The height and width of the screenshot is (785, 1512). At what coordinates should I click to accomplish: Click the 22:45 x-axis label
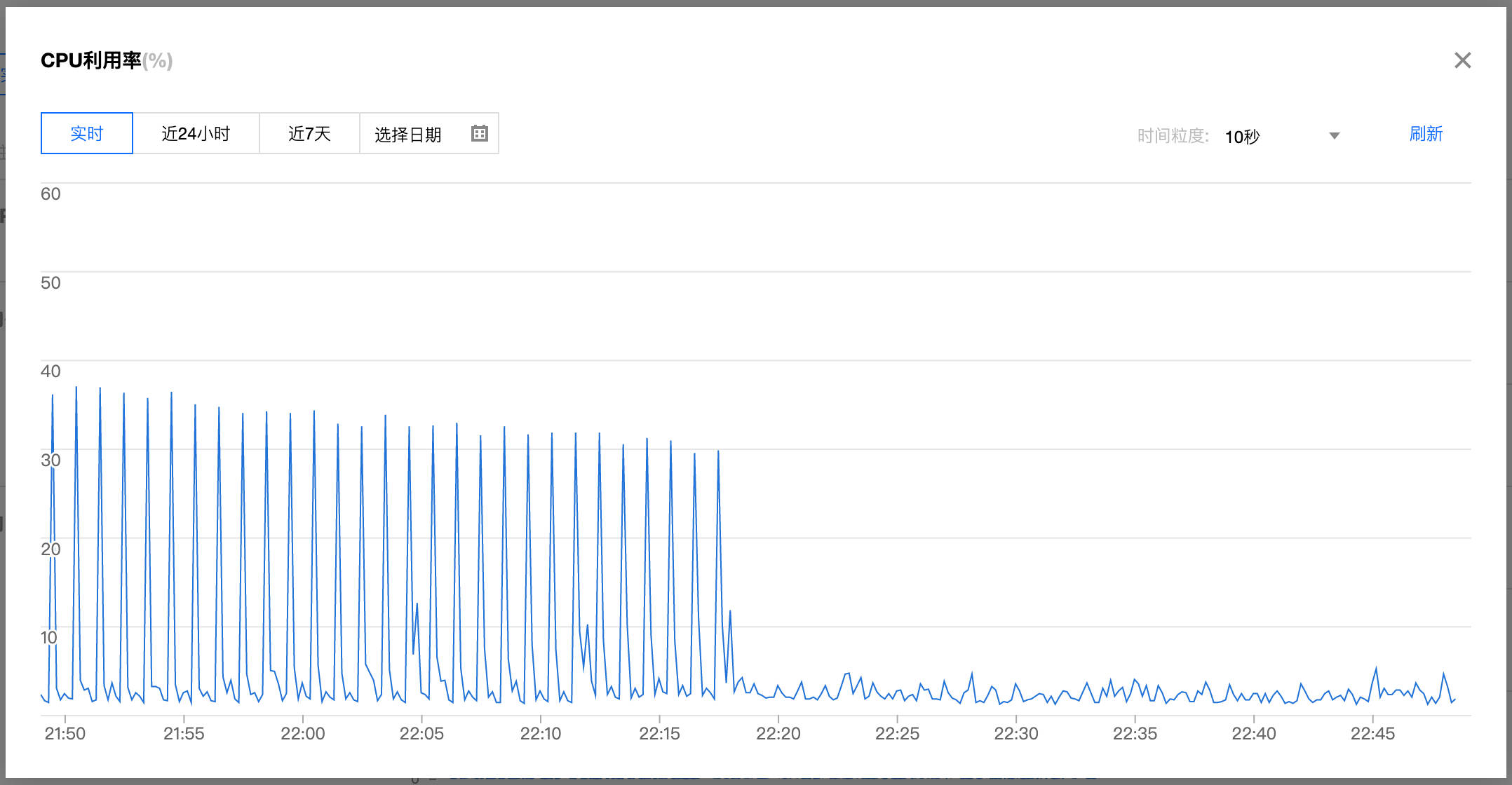click(x=1373, y=733)
